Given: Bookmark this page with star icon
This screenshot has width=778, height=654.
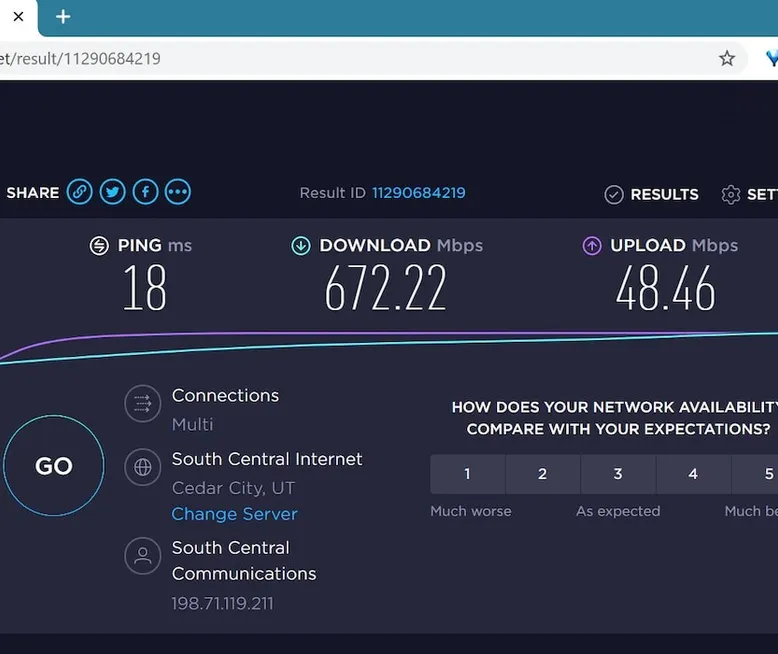Looking at the screenshot, I should tap(727, 59).
